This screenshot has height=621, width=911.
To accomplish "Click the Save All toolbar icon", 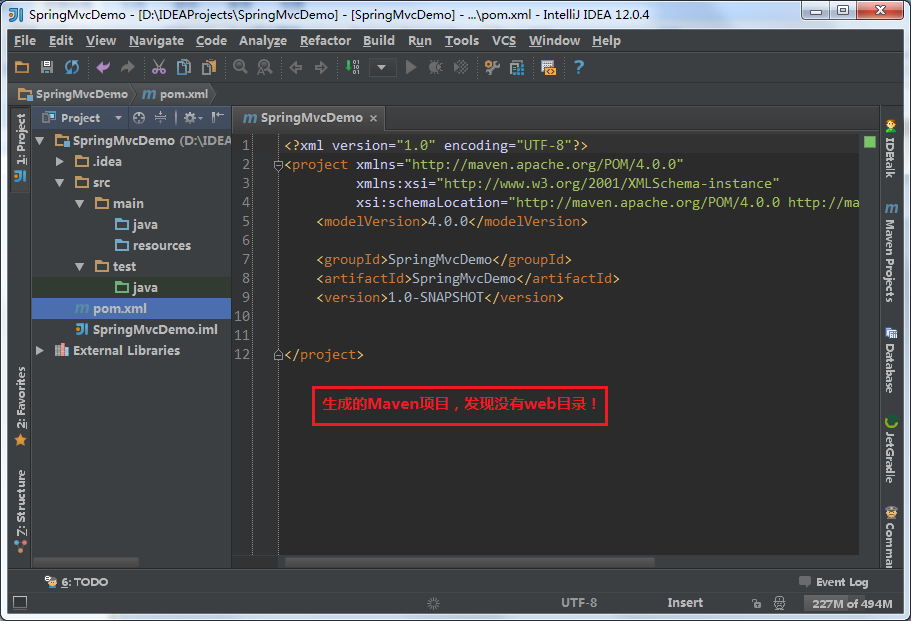I will pyautogui.click(x=47, y=67).
